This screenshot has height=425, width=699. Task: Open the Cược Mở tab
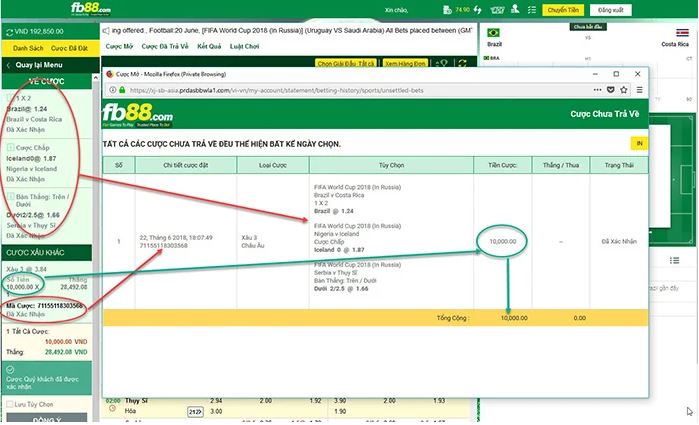(119, 46)
